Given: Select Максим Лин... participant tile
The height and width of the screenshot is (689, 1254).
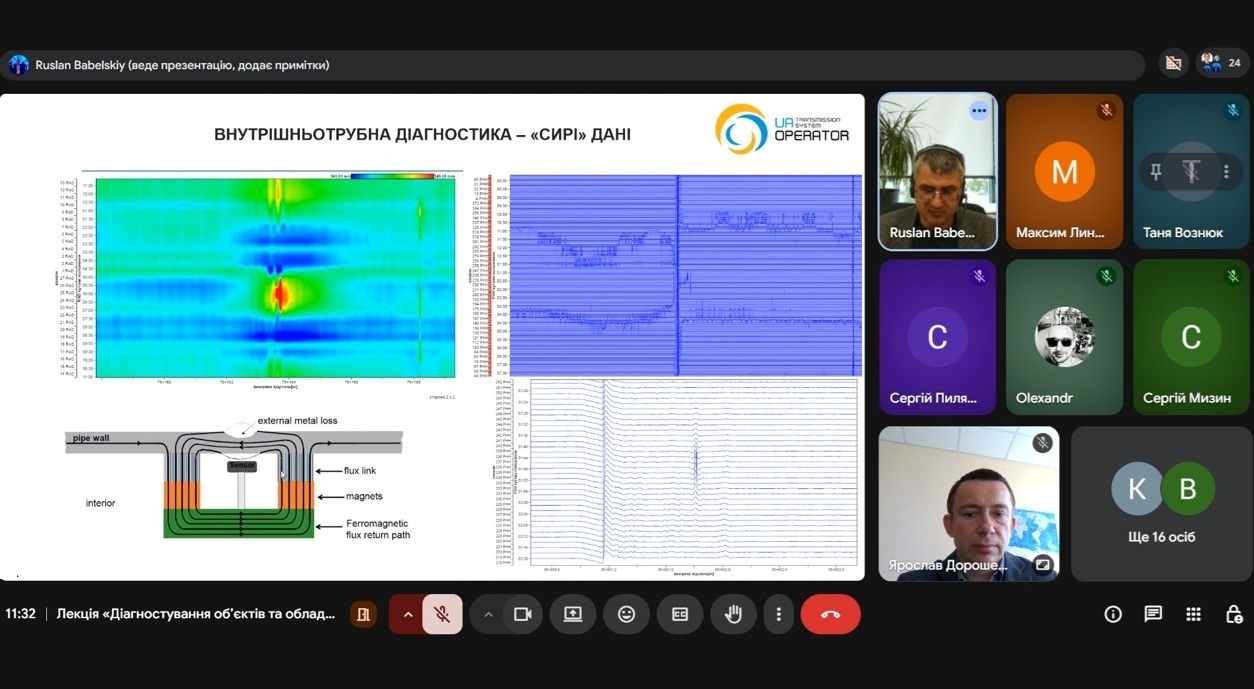Looking at the screenshot, I should point(1064,172).
